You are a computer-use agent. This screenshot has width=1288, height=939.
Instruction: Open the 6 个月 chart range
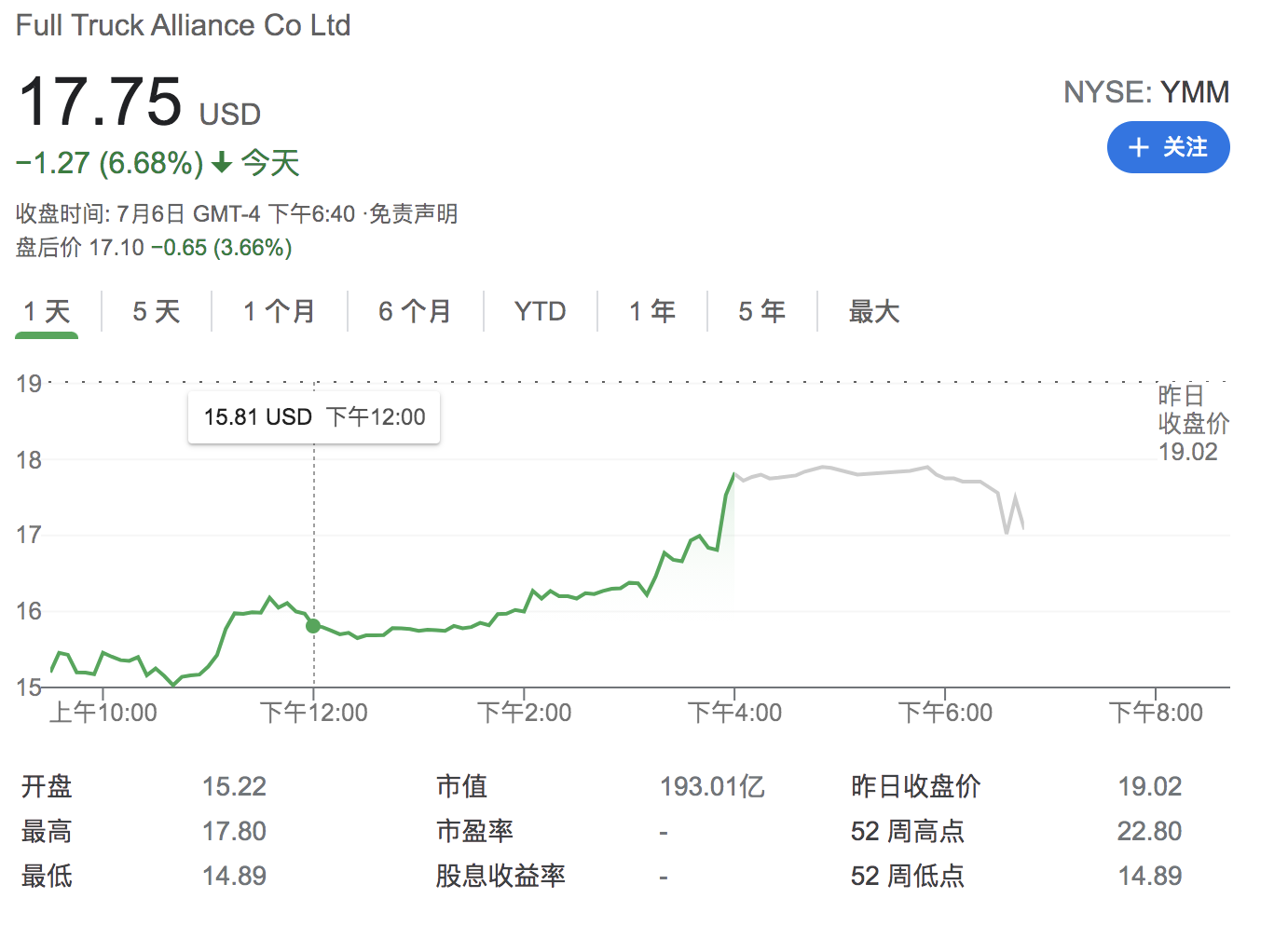tap(416, 311)
